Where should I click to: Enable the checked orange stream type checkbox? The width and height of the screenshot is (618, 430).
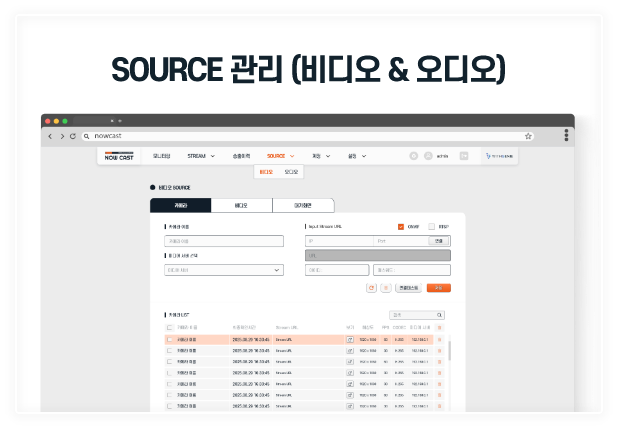click(401, 227)
